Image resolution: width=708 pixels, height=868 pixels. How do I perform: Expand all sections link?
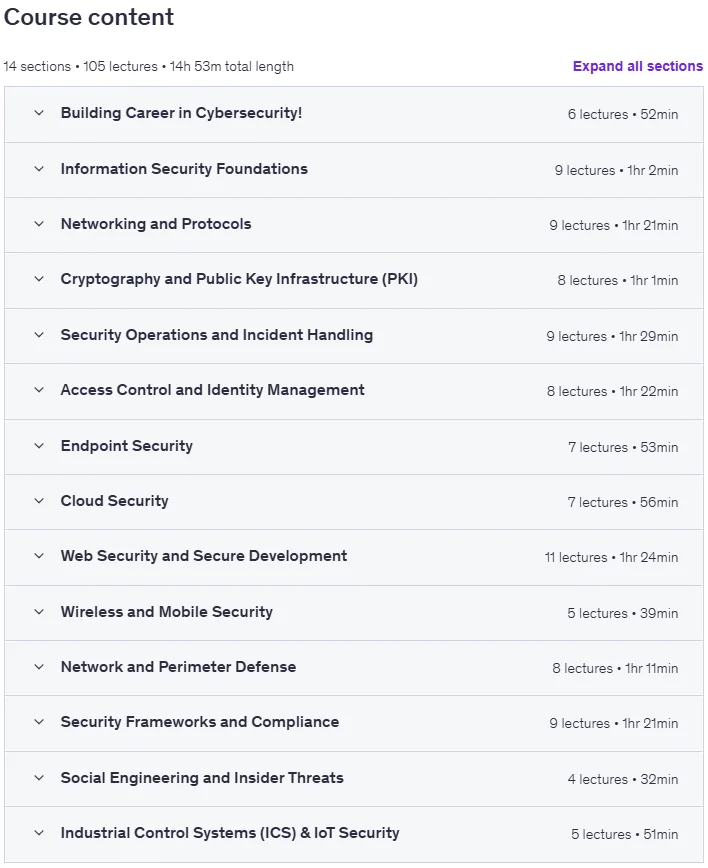pos(638,66)
